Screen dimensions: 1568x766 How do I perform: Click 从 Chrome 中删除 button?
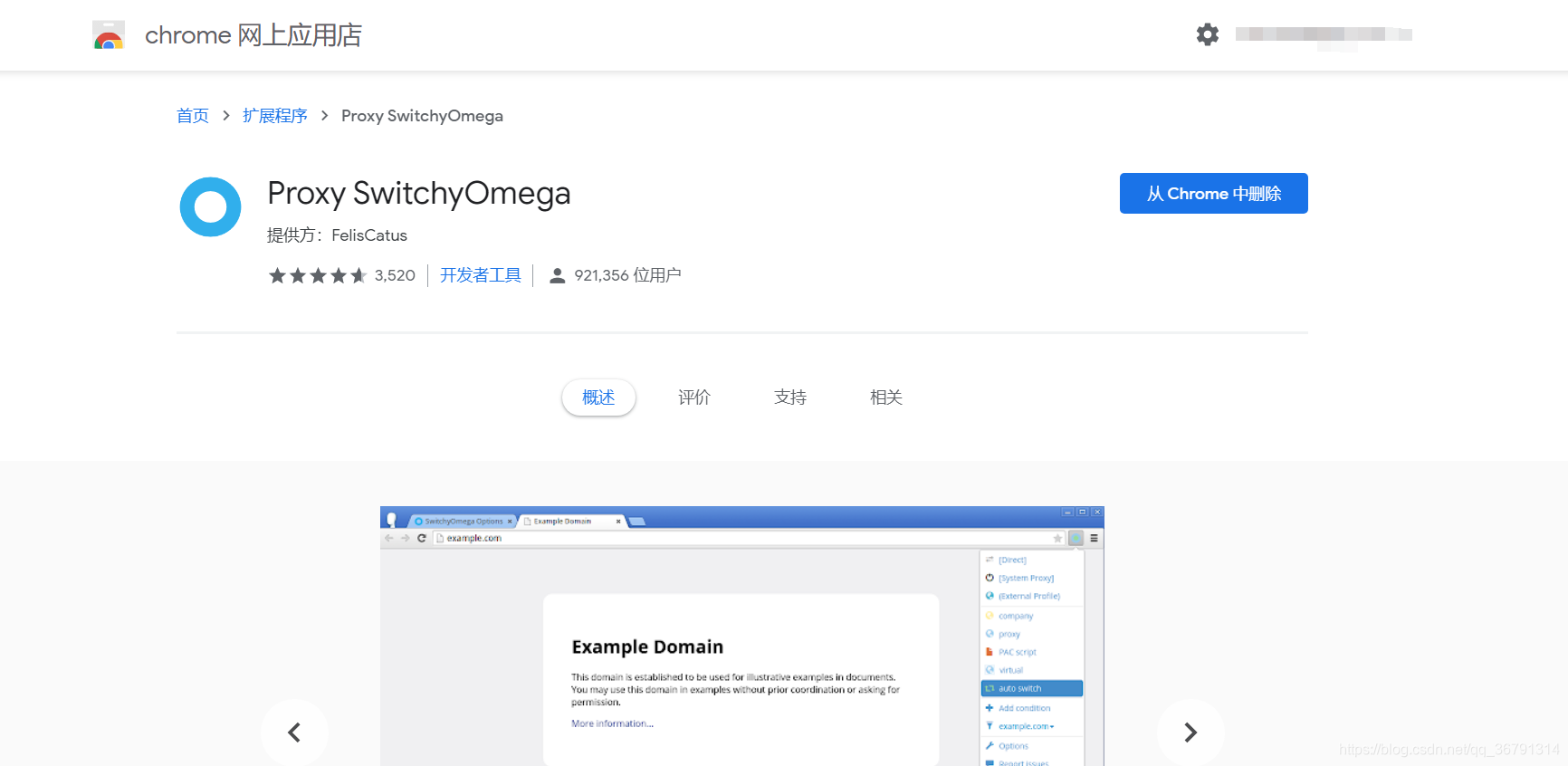coord(1214,193)
